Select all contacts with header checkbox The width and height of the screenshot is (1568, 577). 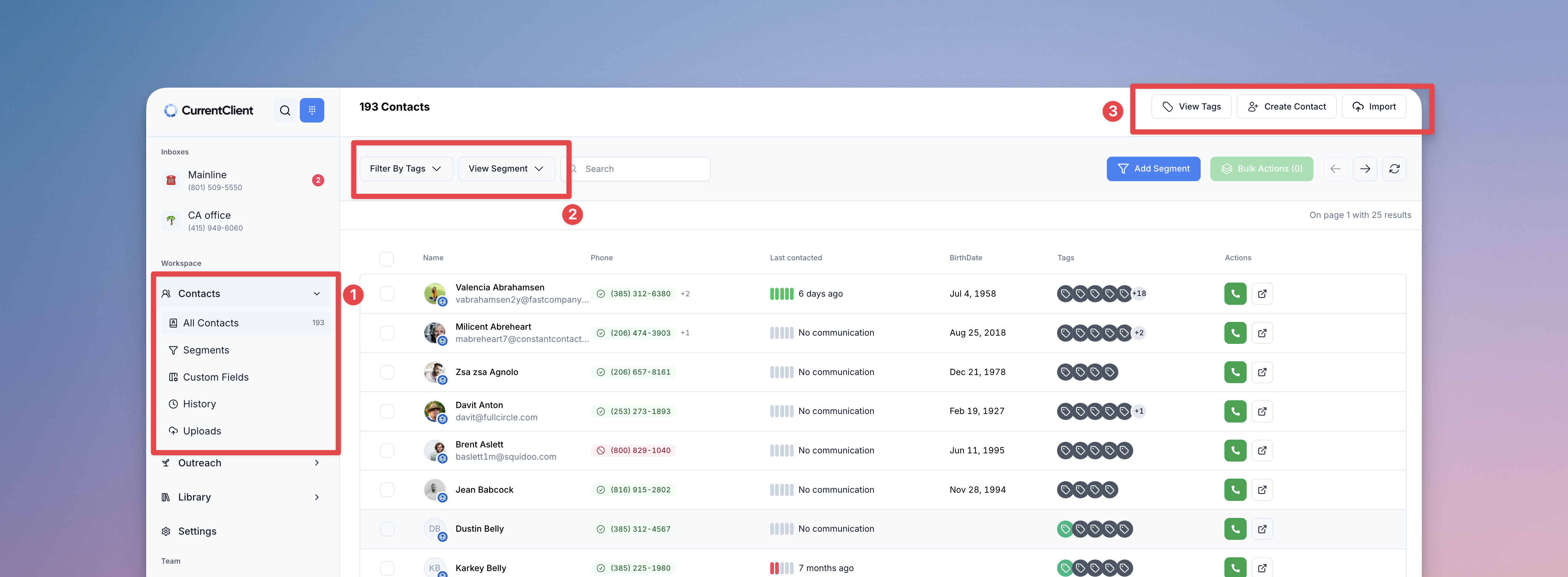point(386,258)
